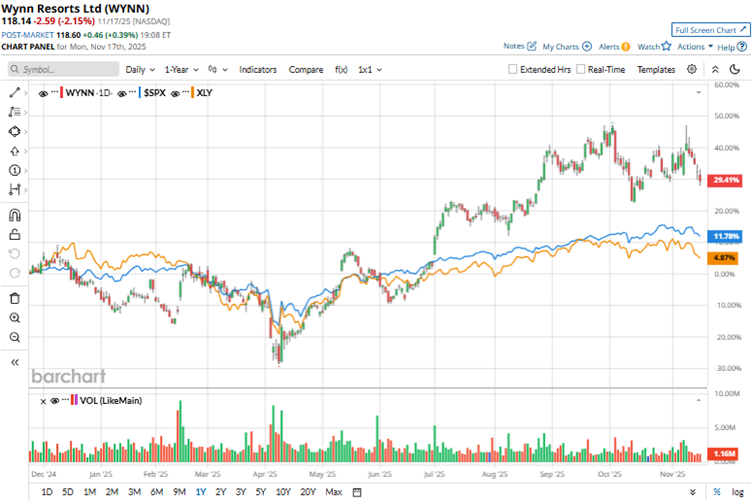Screen dimensions: 752x501
Task: Open Templates menu
Action: (x=656, y=70)
